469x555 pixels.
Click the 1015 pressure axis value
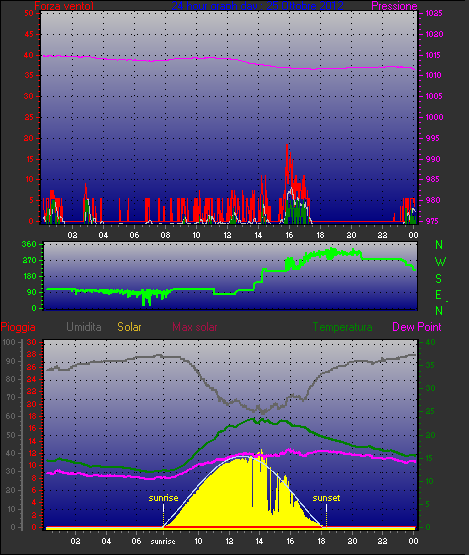434,55
